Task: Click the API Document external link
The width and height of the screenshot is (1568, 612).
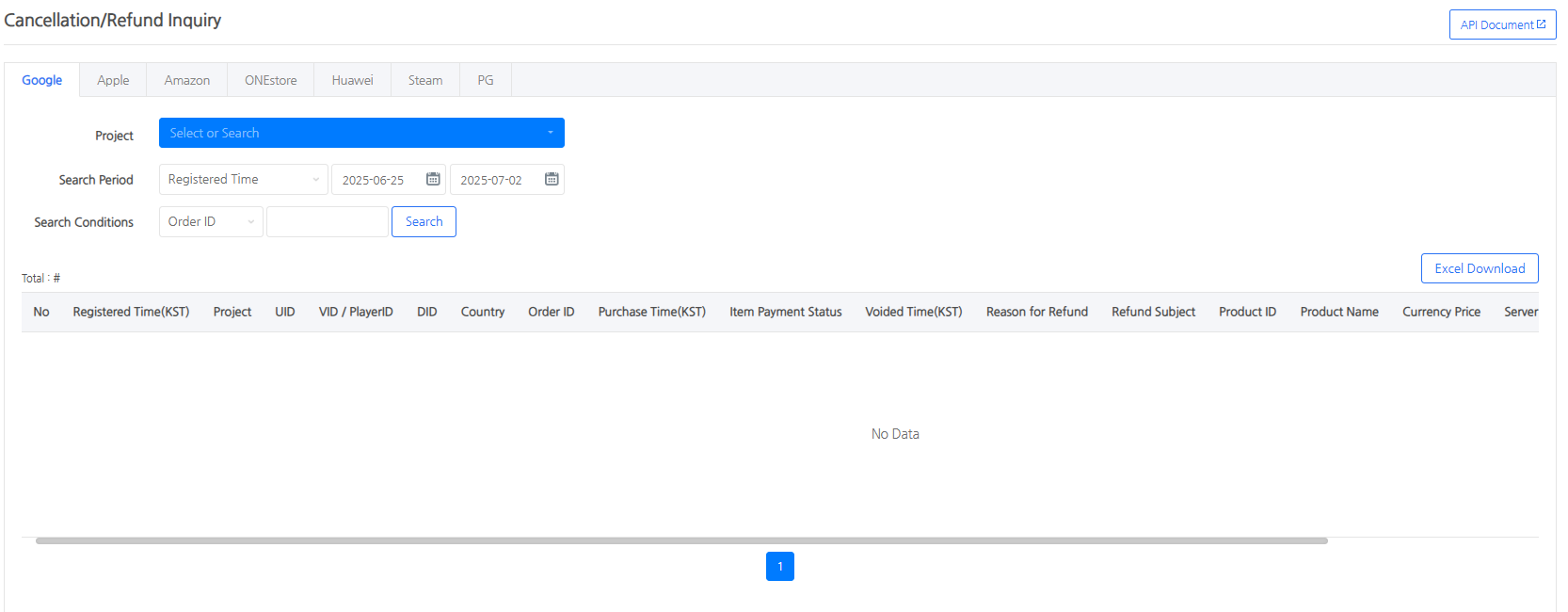Action: [1502, 24]
